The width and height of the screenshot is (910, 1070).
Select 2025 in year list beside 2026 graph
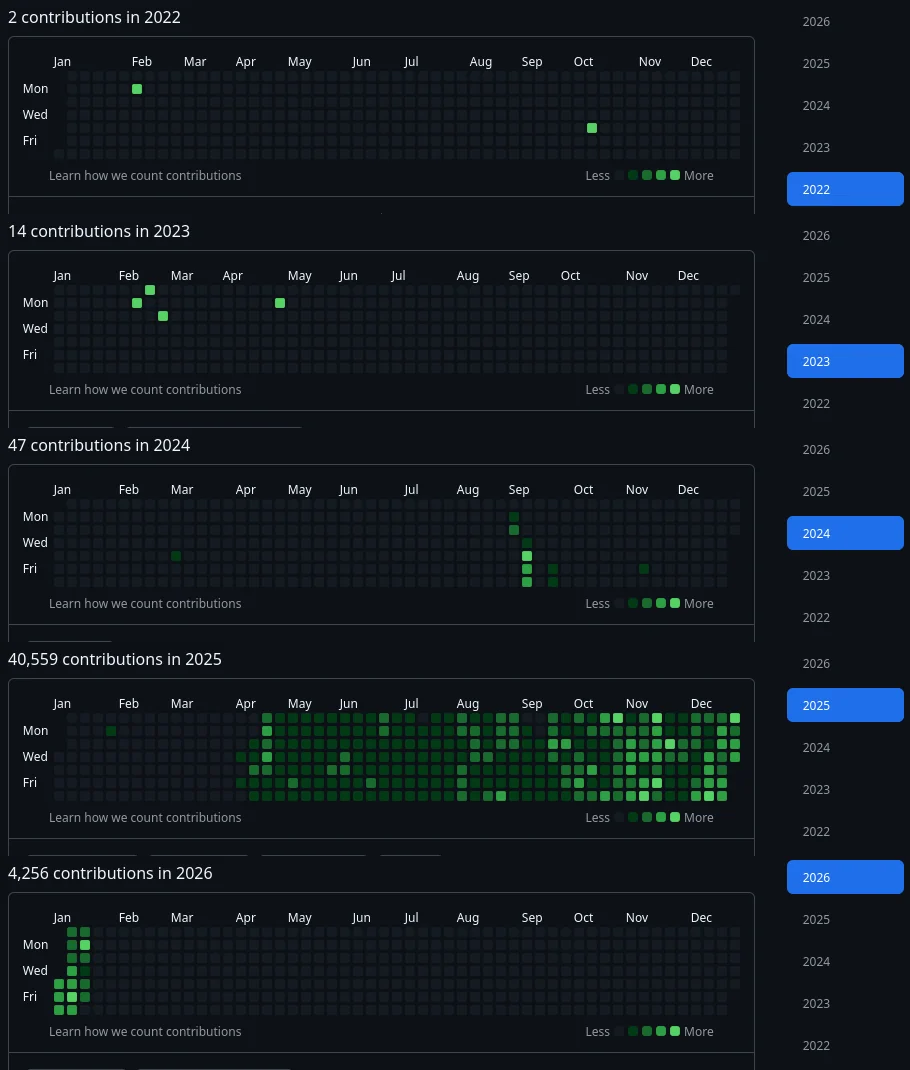pyautogui.click(x=816, y=919)
